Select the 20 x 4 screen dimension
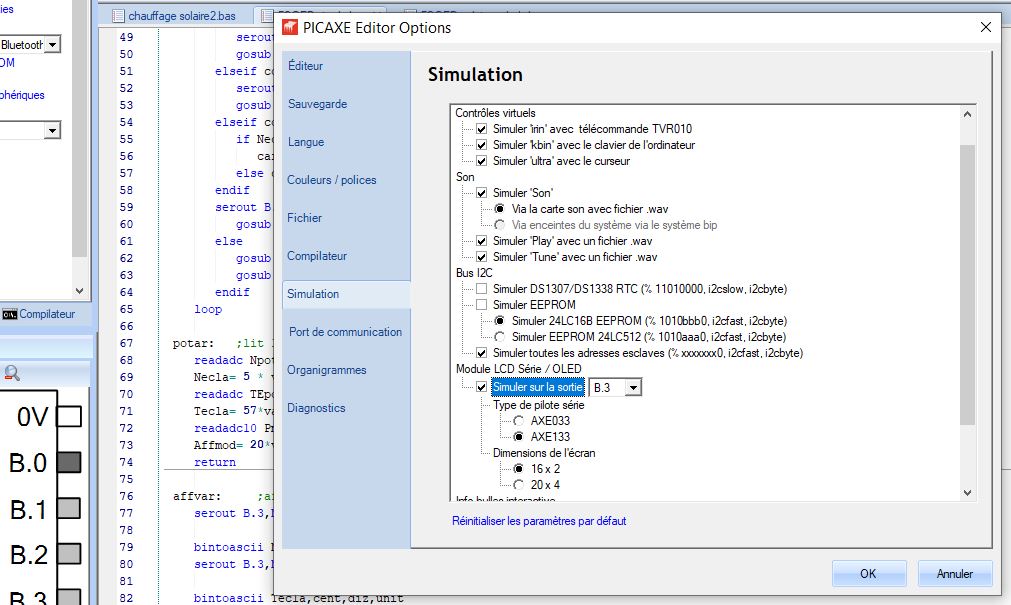The image size is (1011, 605). tap(518, 484)
